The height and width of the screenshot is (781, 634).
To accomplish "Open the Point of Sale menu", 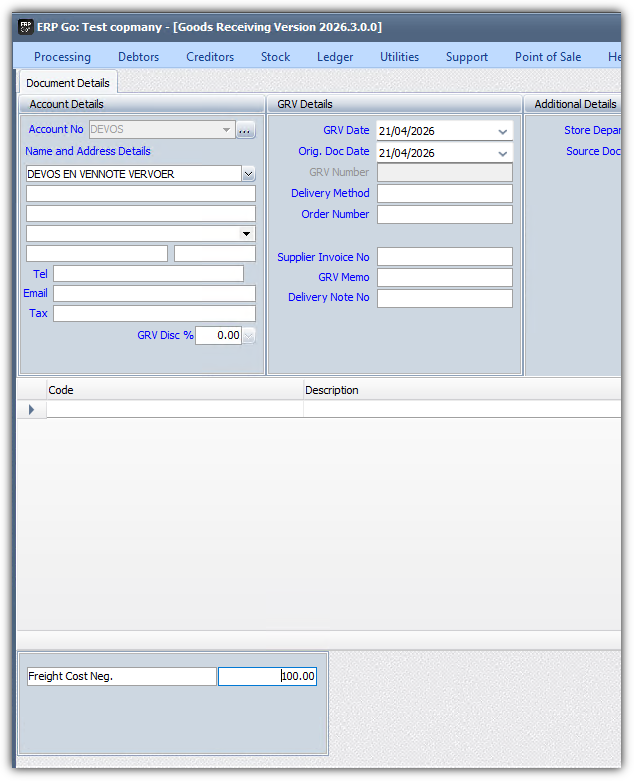I will pos(547,57).
